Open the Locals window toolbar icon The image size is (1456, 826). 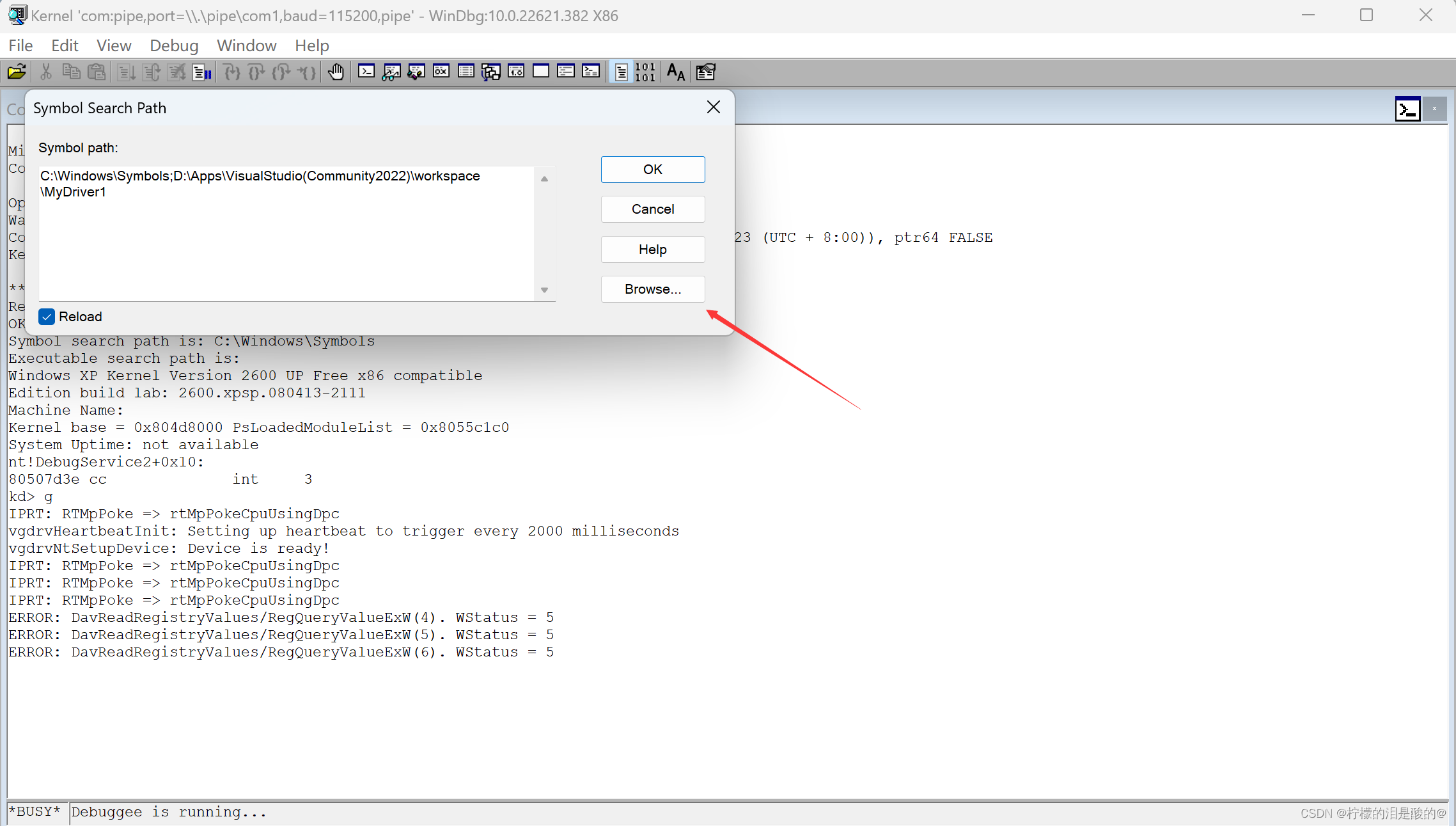click(416, 72)
